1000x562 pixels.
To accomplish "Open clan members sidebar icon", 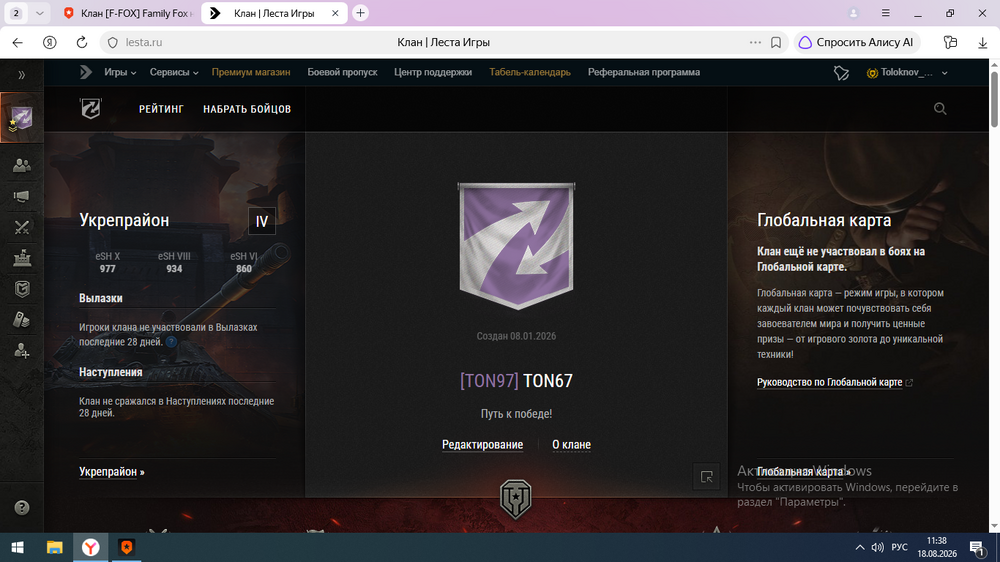I will [x=22, y=166].
